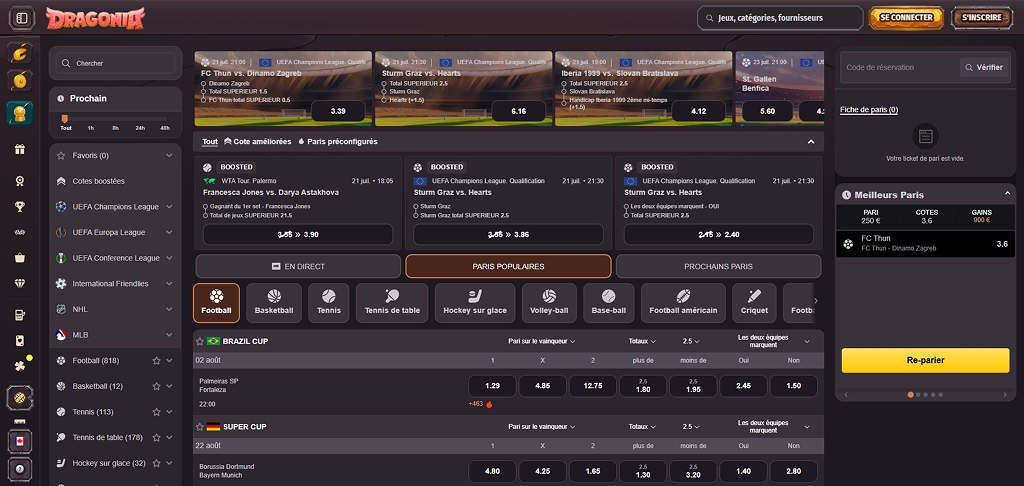The image size is (1024, 486).
Task: Star Football (818) in the sidebar list
Action: coord(156,361)
